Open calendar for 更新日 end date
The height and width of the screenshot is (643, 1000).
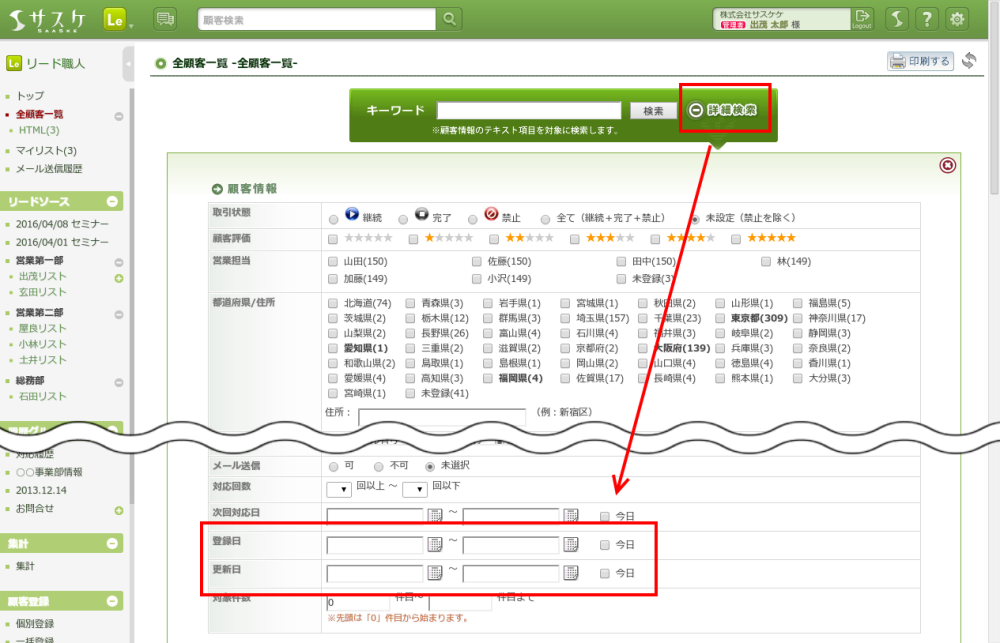[x=570, y=573]
